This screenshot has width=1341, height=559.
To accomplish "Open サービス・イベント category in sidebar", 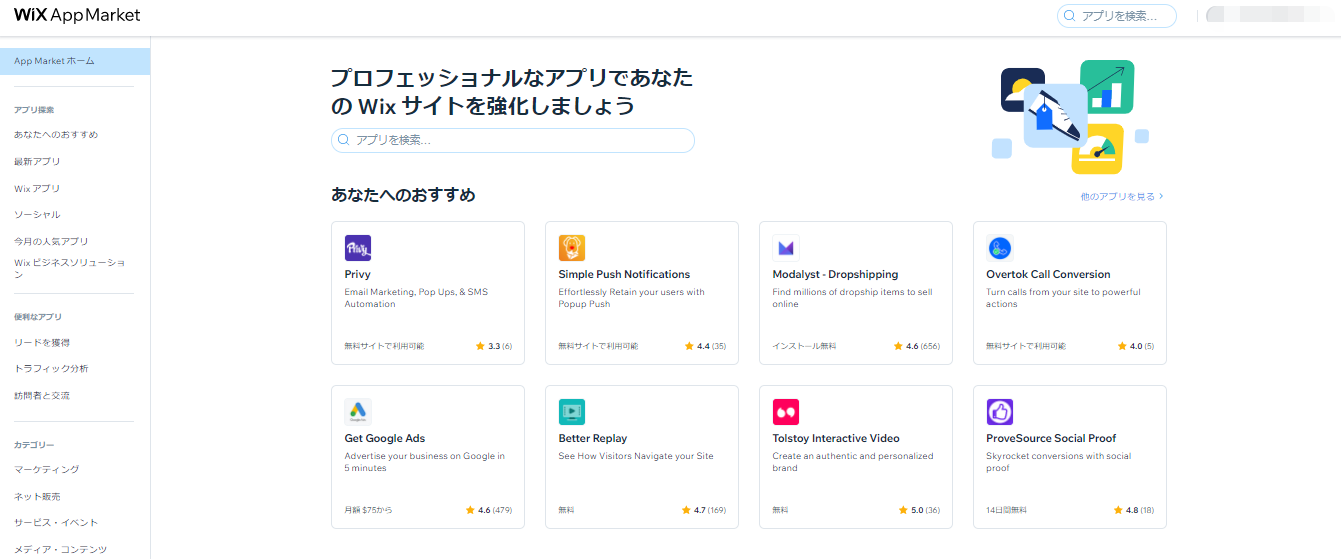I will tap(56, 522).
